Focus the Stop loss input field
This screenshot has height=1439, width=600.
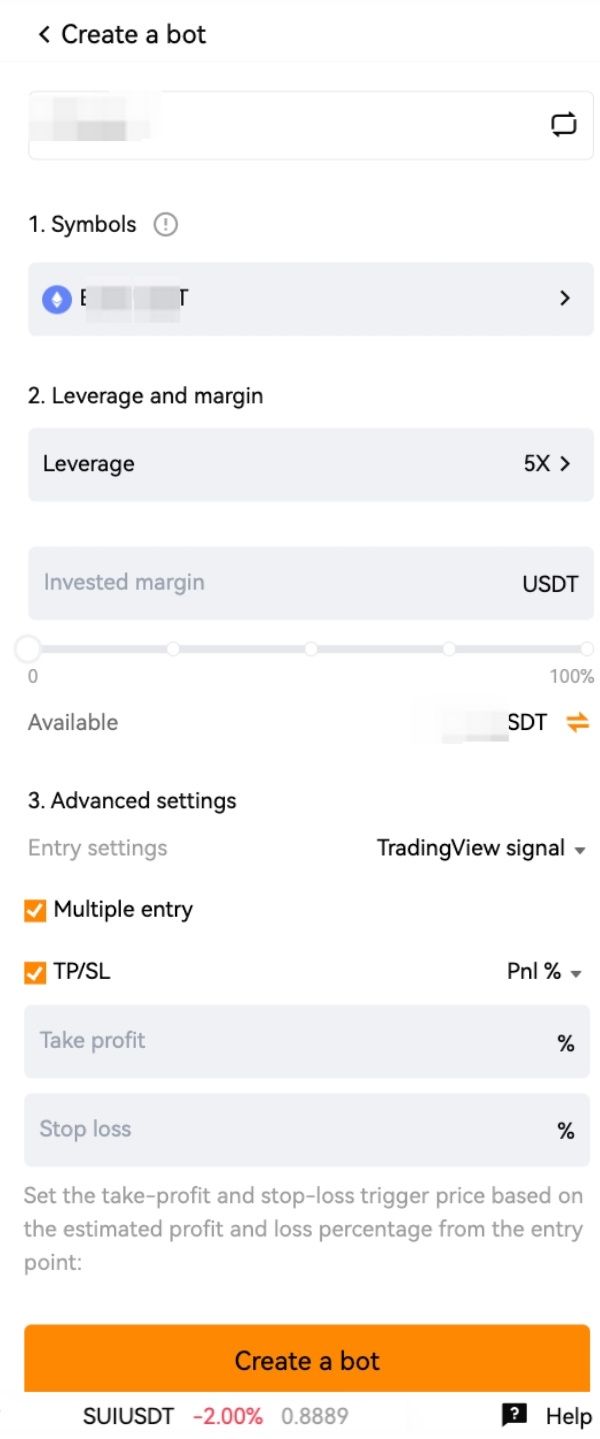290,1130
